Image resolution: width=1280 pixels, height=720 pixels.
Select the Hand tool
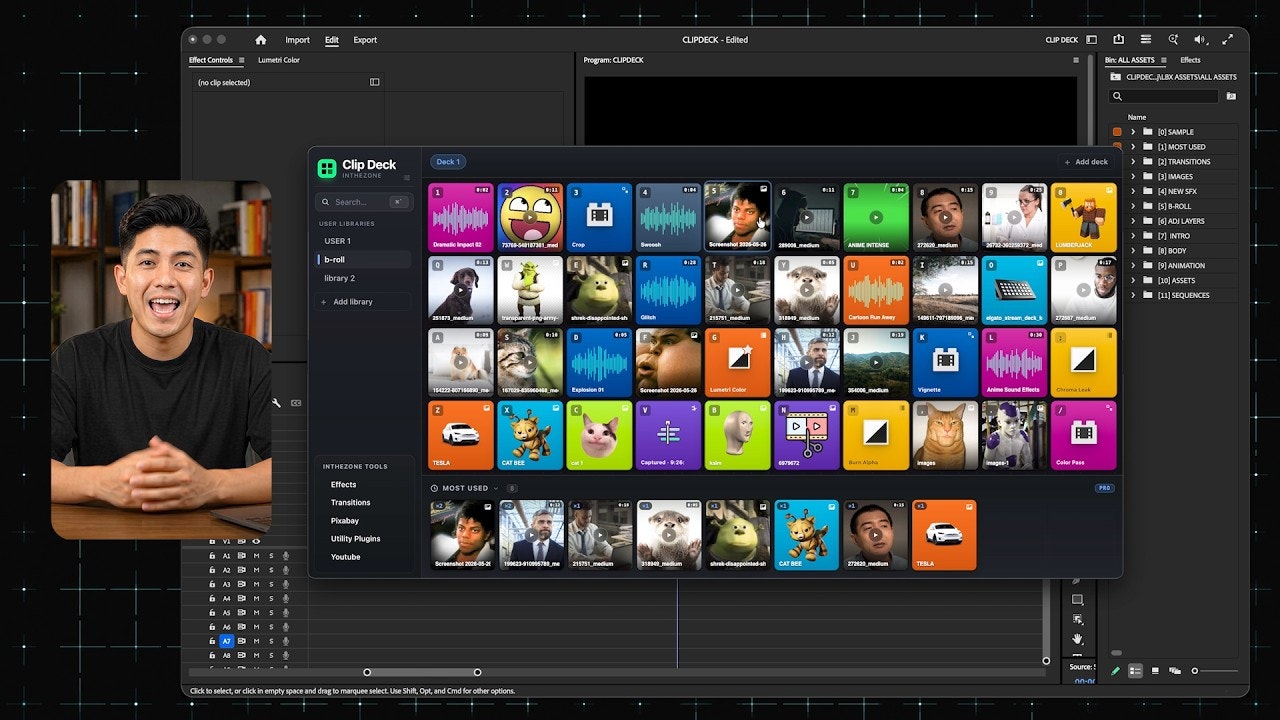click(1077, 638)
